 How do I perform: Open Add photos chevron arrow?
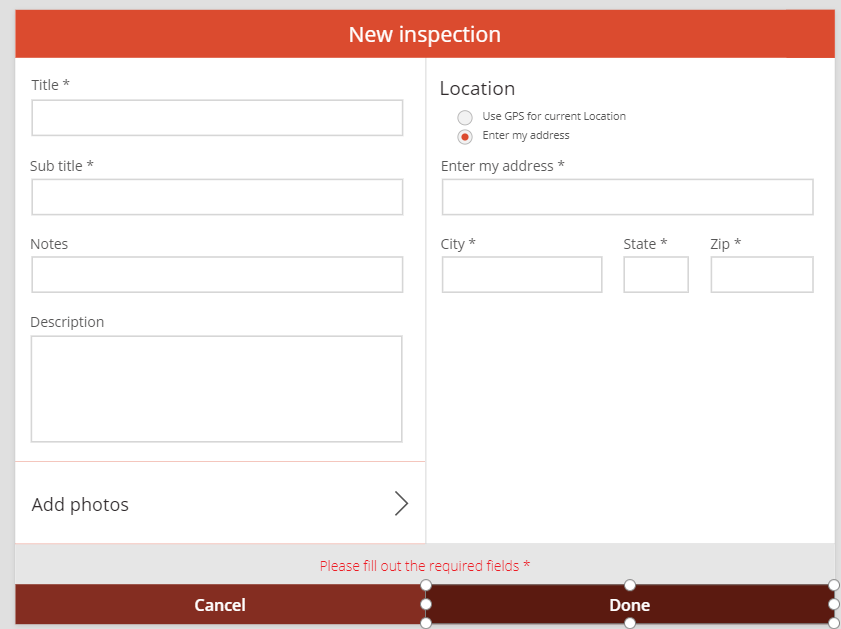pyautogui.click(x=401, y=503)
